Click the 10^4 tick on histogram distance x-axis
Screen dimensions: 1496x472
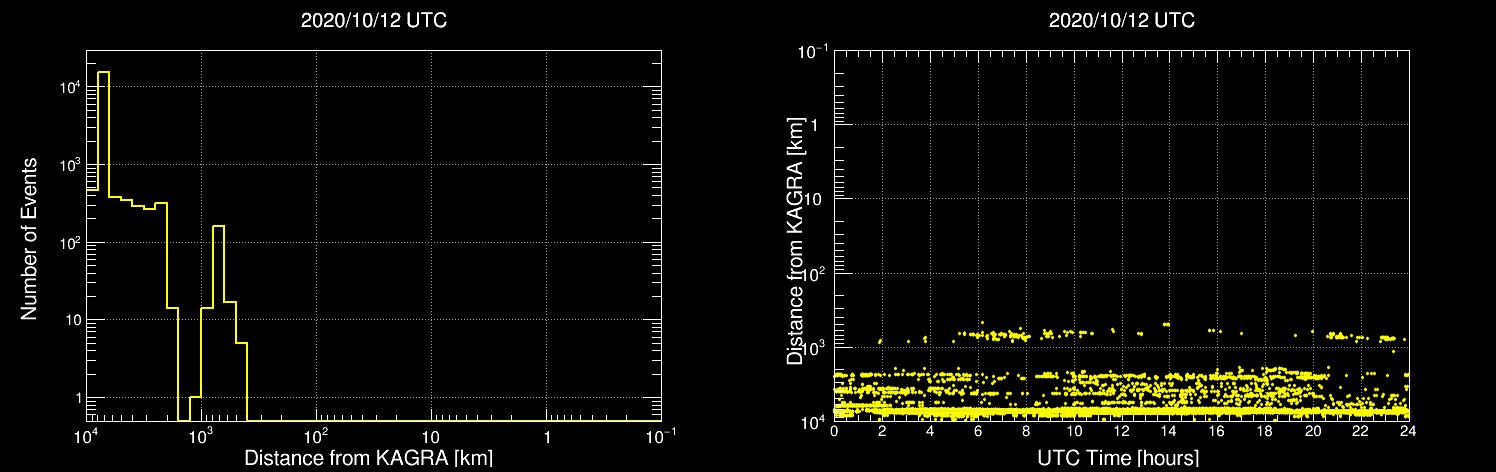tap(86, 438)
